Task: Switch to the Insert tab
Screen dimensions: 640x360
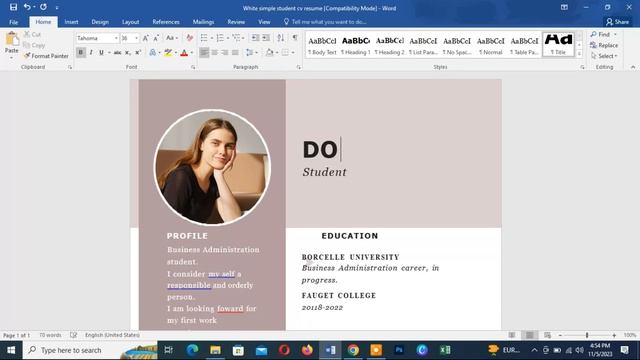Action: [71, 22]
